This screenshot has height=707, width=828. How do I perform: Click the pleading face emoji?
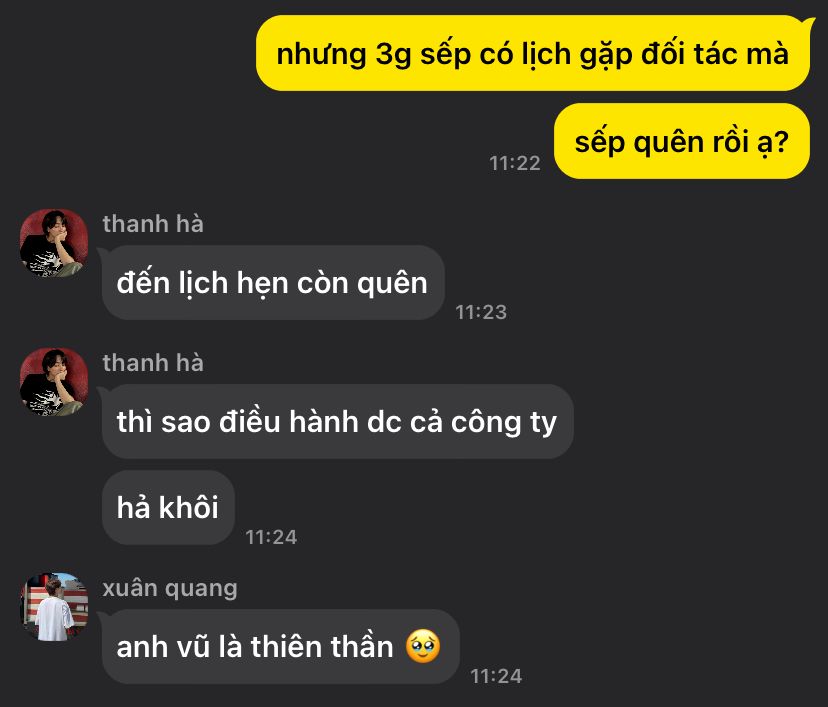[x=423, y=646]
